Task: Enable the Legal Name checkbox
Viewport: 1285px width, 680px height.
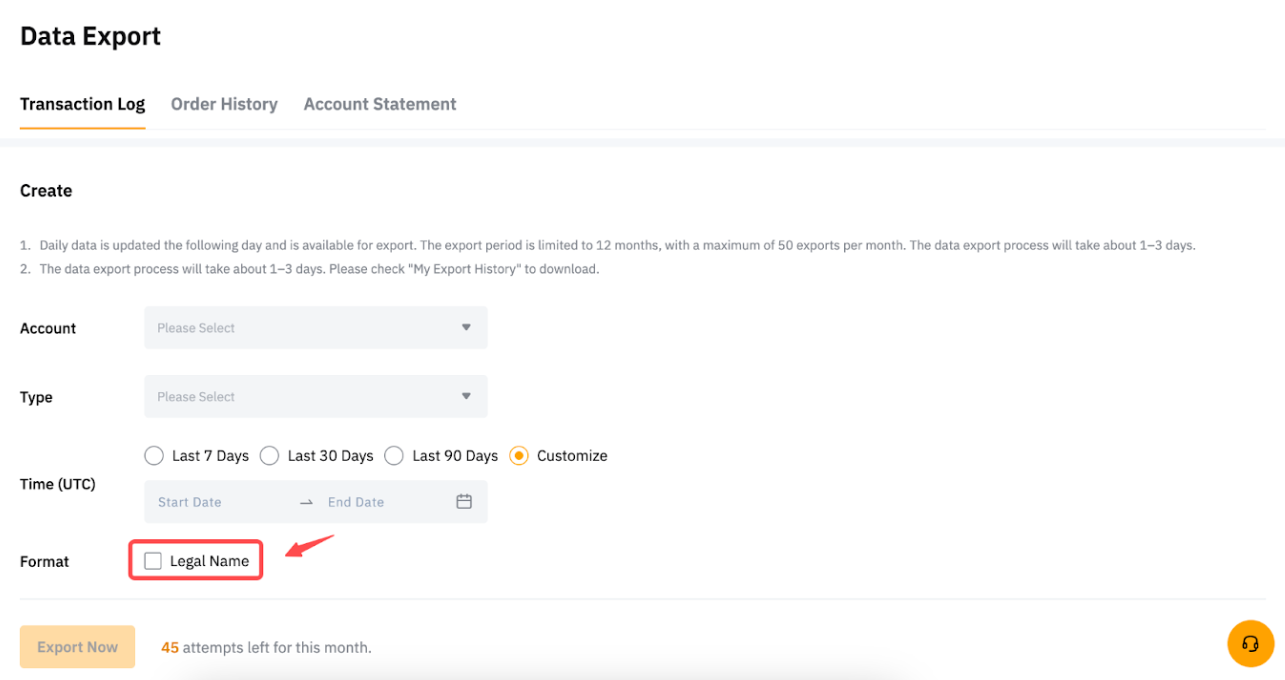Action: point(153,561)
